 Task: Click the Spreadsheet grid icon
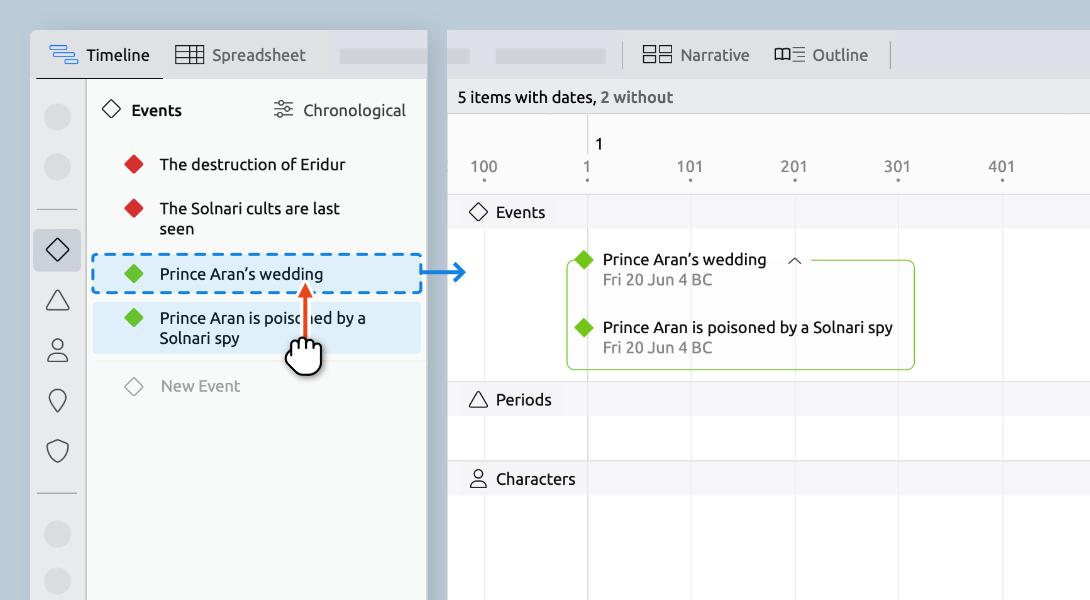coord(189,54)
